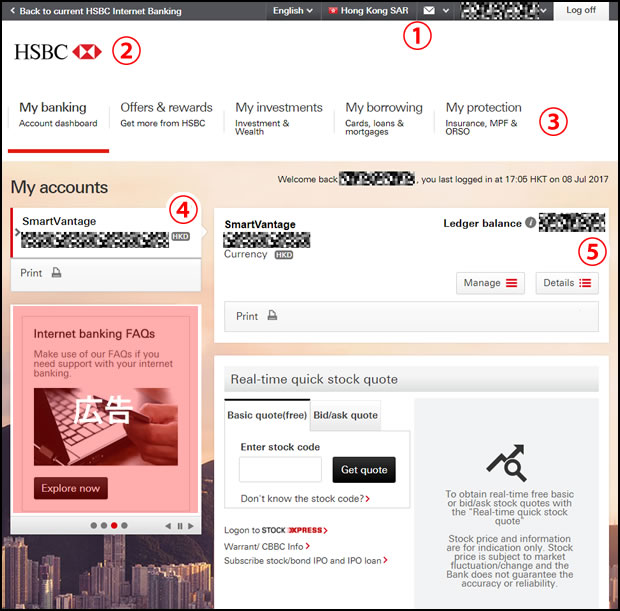Screen dimensions: 620x611
Task: Click the Ledger balance info icon
Action: (530, 223)
